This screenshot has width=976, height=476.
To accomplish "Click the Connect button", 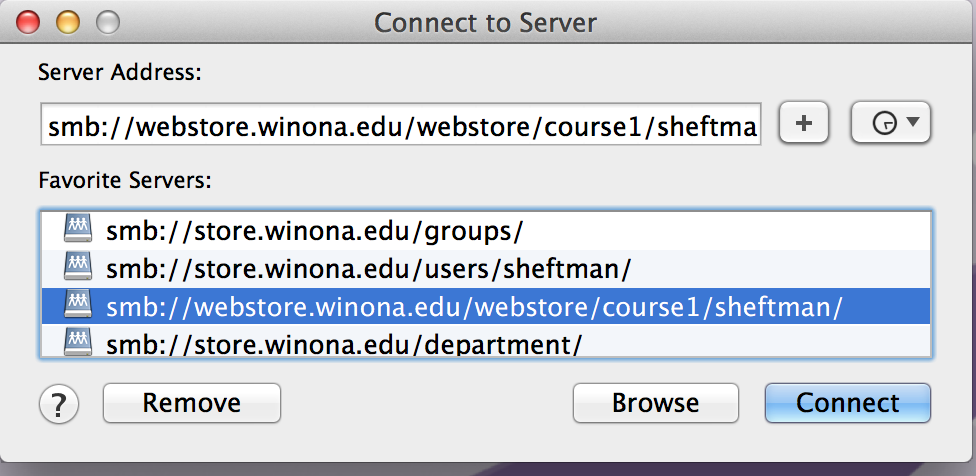I will (847, 403).
